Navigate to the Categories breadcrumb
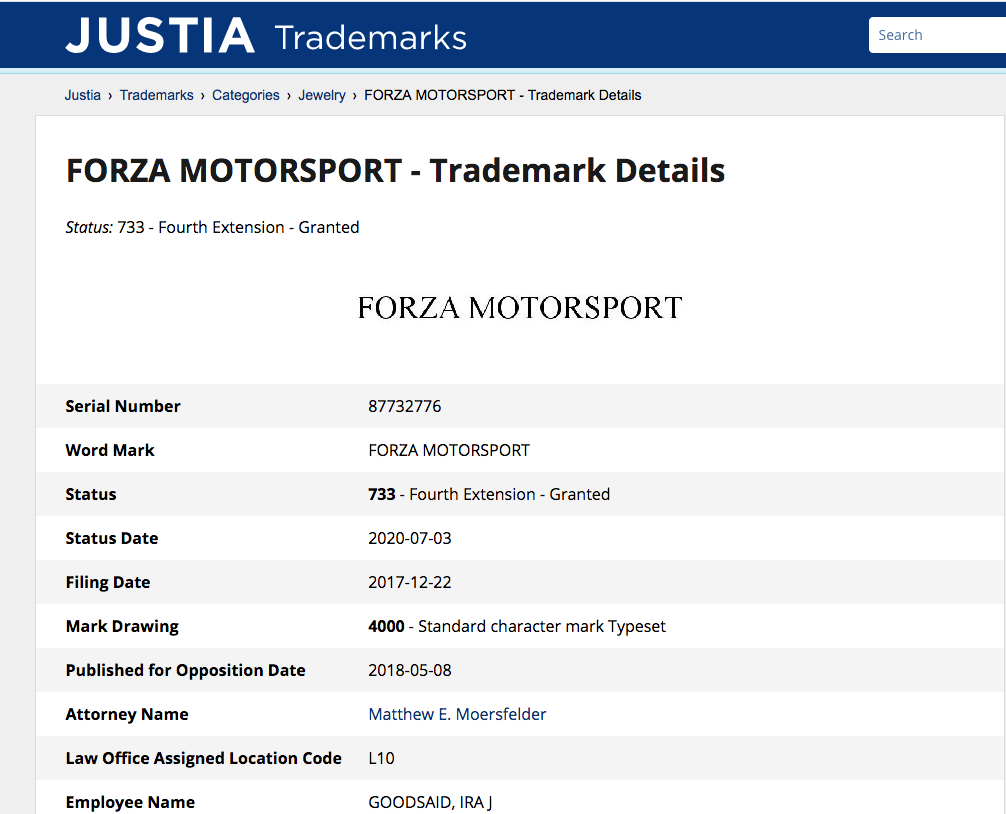The image size is (1006, 814). pyautogui.click(x=245, y=95)
